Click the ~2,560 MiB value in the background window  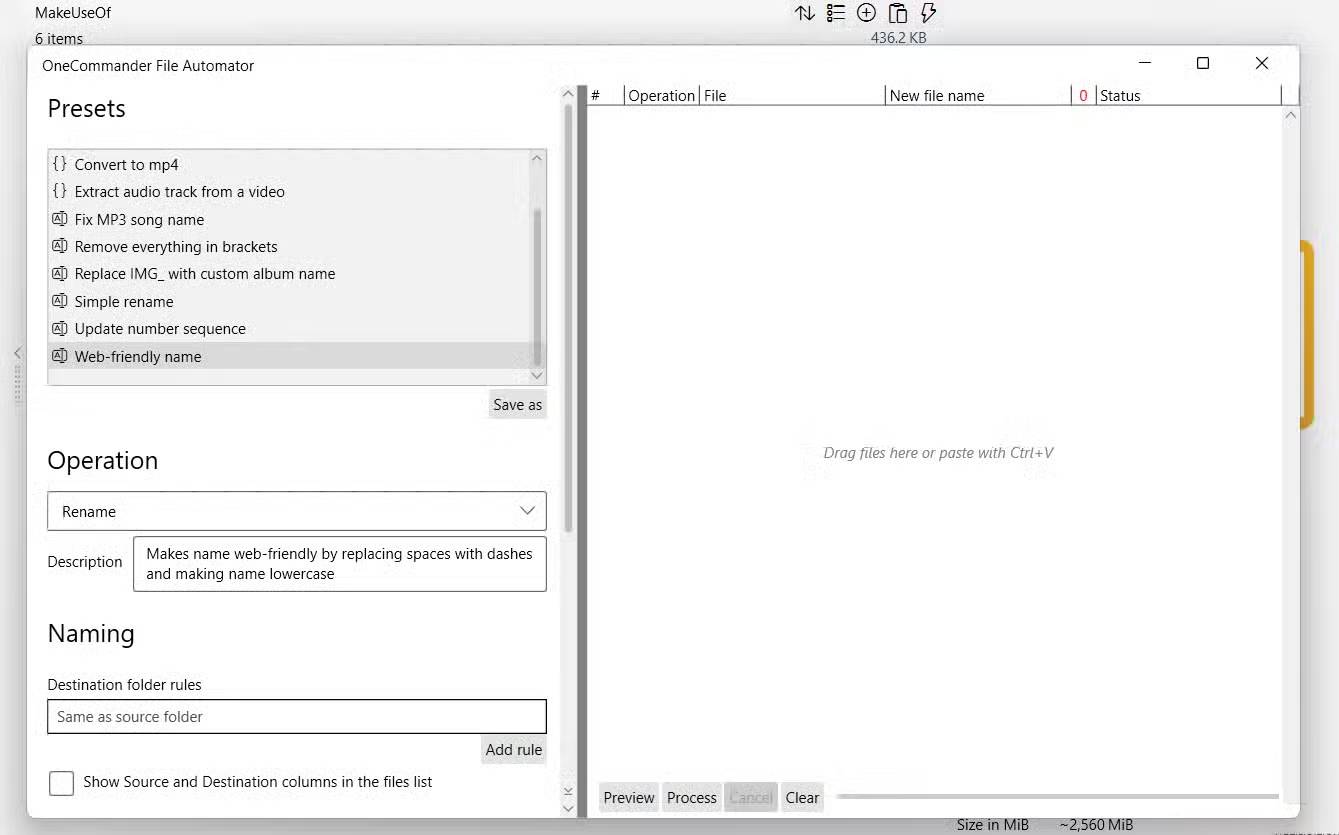pyautogui.click(x=1096, y=825)
